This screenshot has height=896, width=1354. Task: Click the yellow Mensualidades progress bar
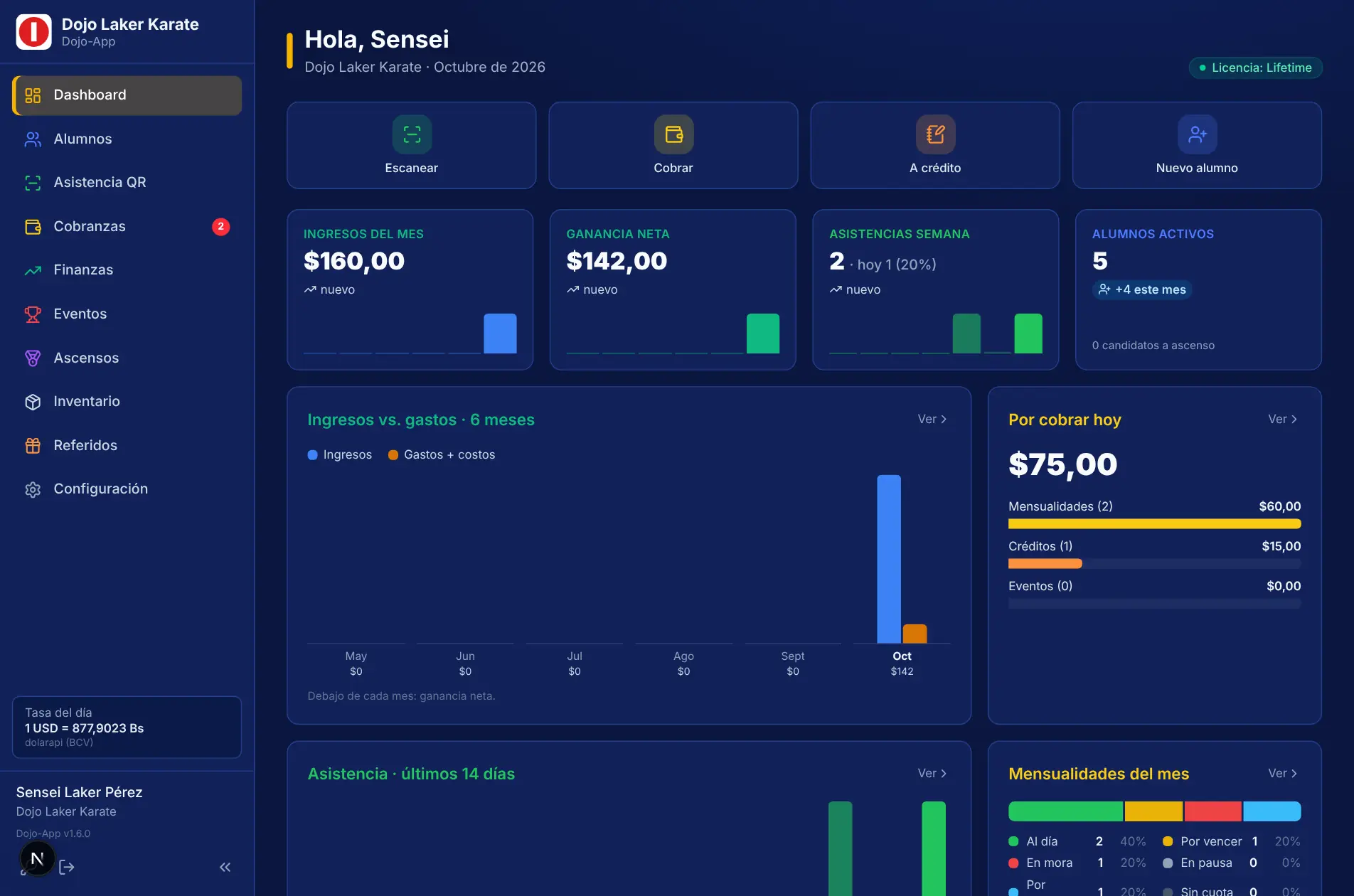tap(1154, 524)
